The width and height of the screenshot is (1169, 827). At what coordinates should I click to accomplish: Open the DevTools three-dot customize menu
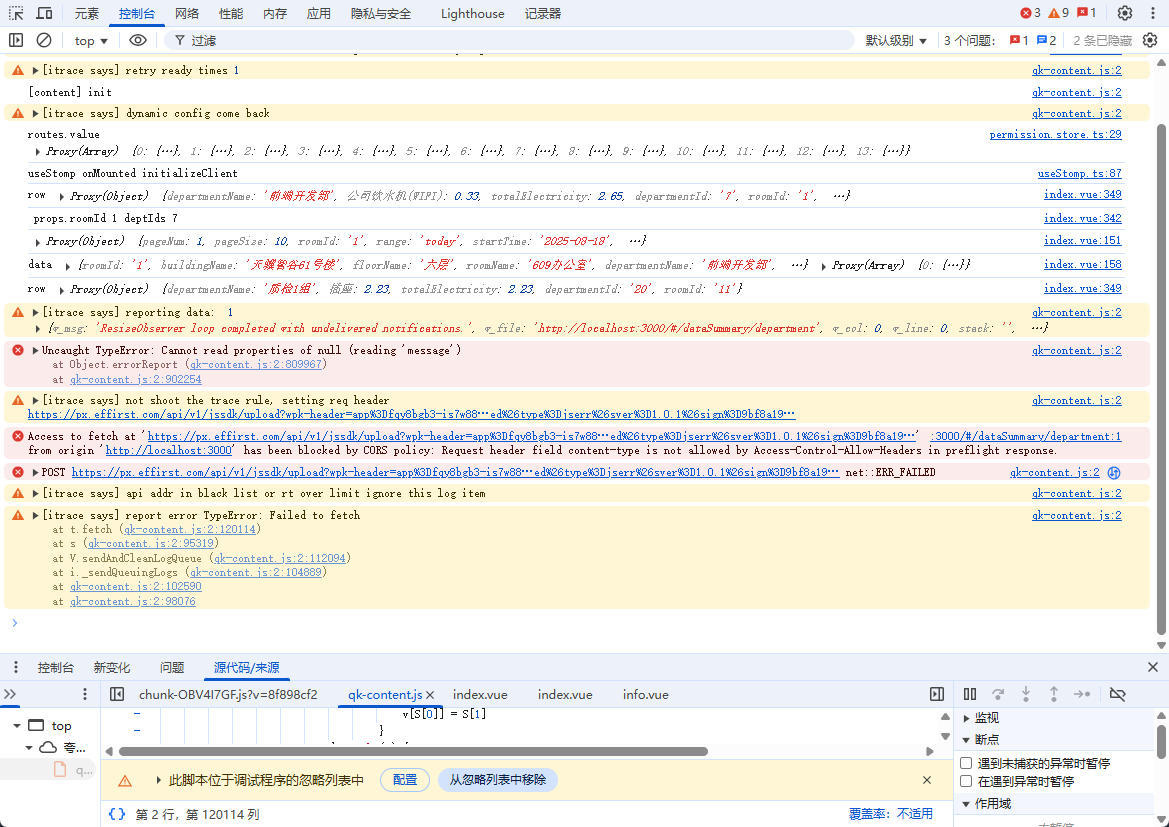(1153, 13)
